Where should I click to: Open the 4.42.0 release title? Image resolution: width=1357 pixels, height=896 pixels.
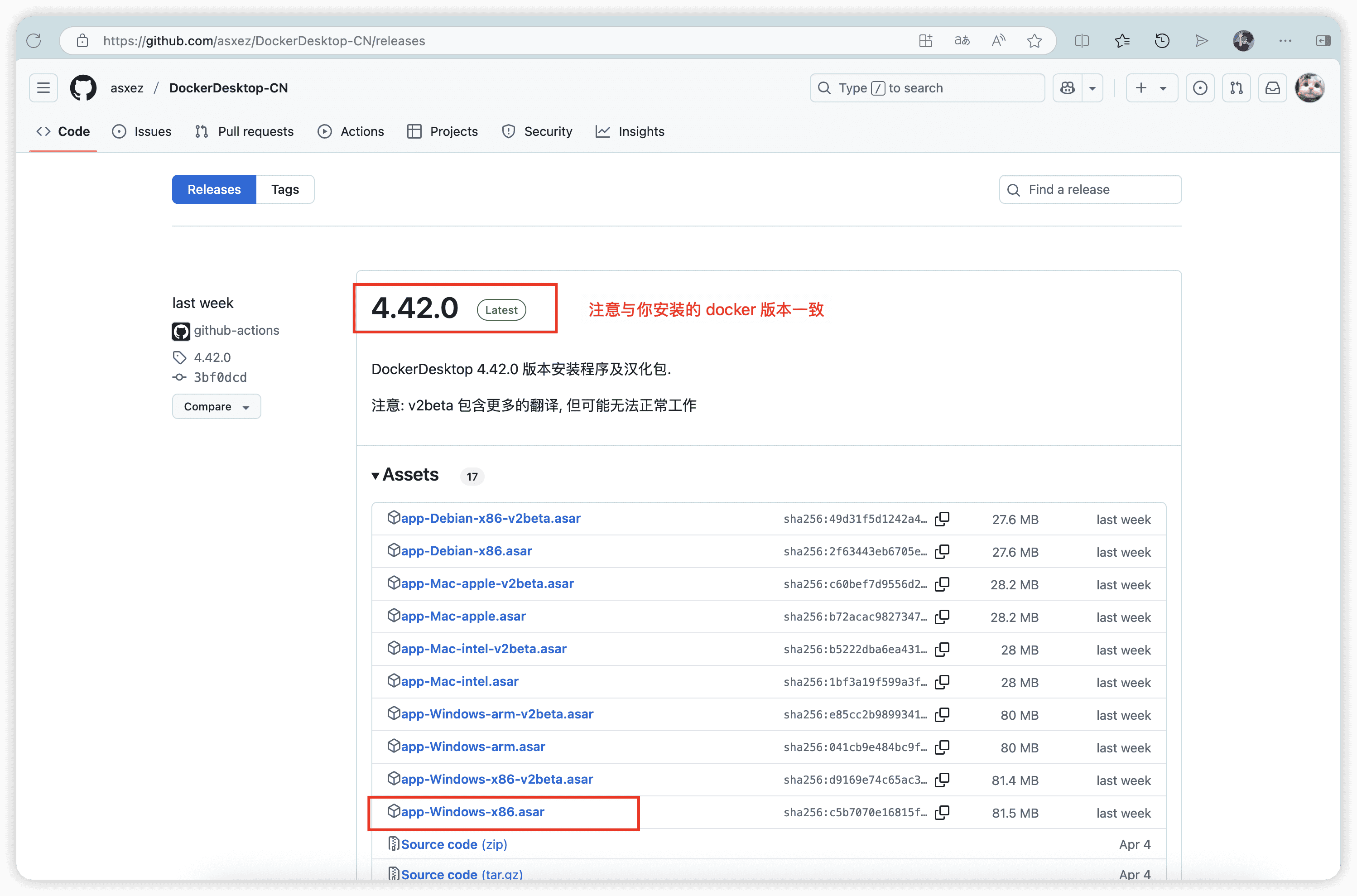415,308
